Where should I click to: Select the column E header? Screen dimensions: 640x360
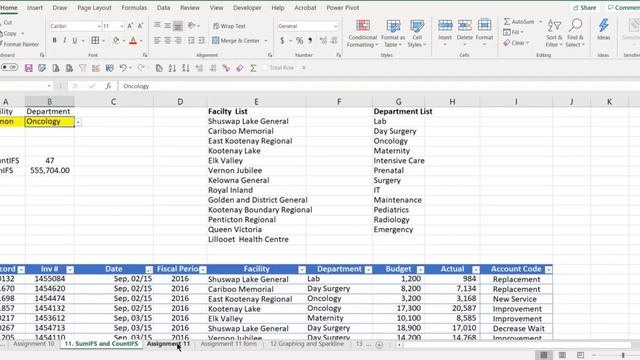coord(256,102)
